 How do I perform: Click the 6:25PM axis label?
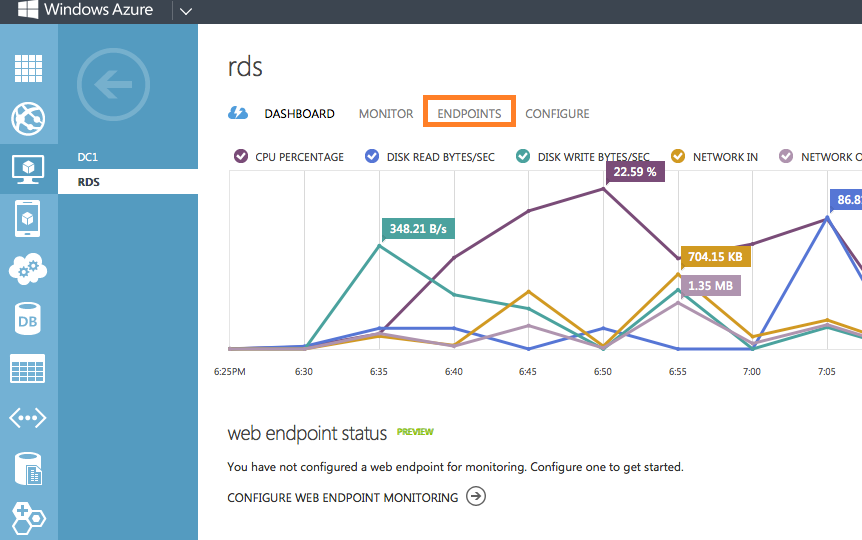click(x=230, y=372)
